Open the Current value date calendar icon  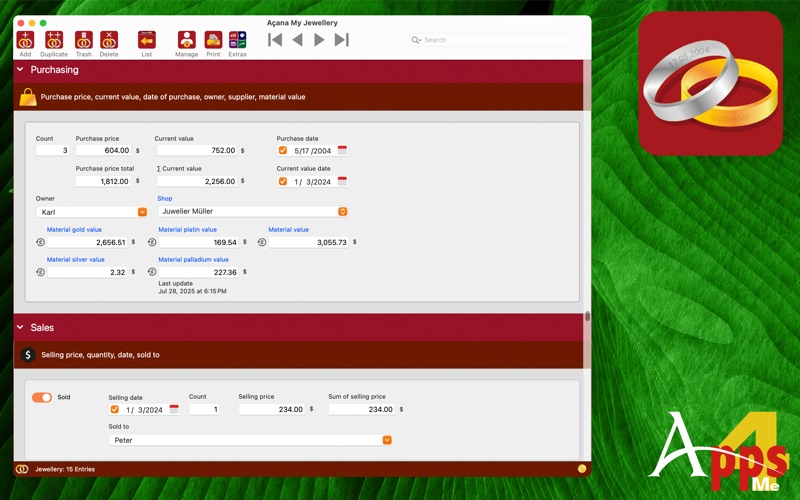tap(342, 181)
